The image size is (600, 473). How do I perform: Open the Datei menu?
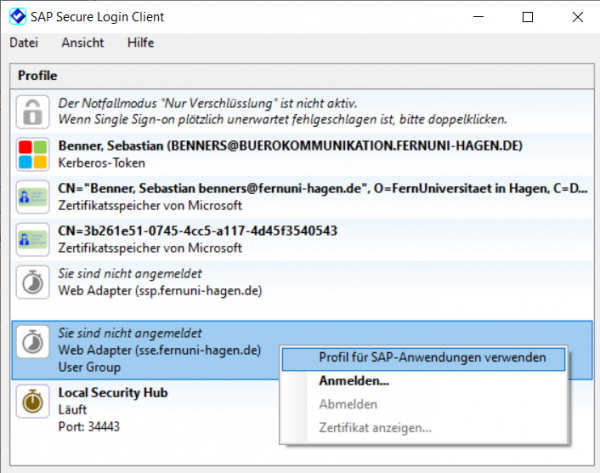tap(24, 42)
